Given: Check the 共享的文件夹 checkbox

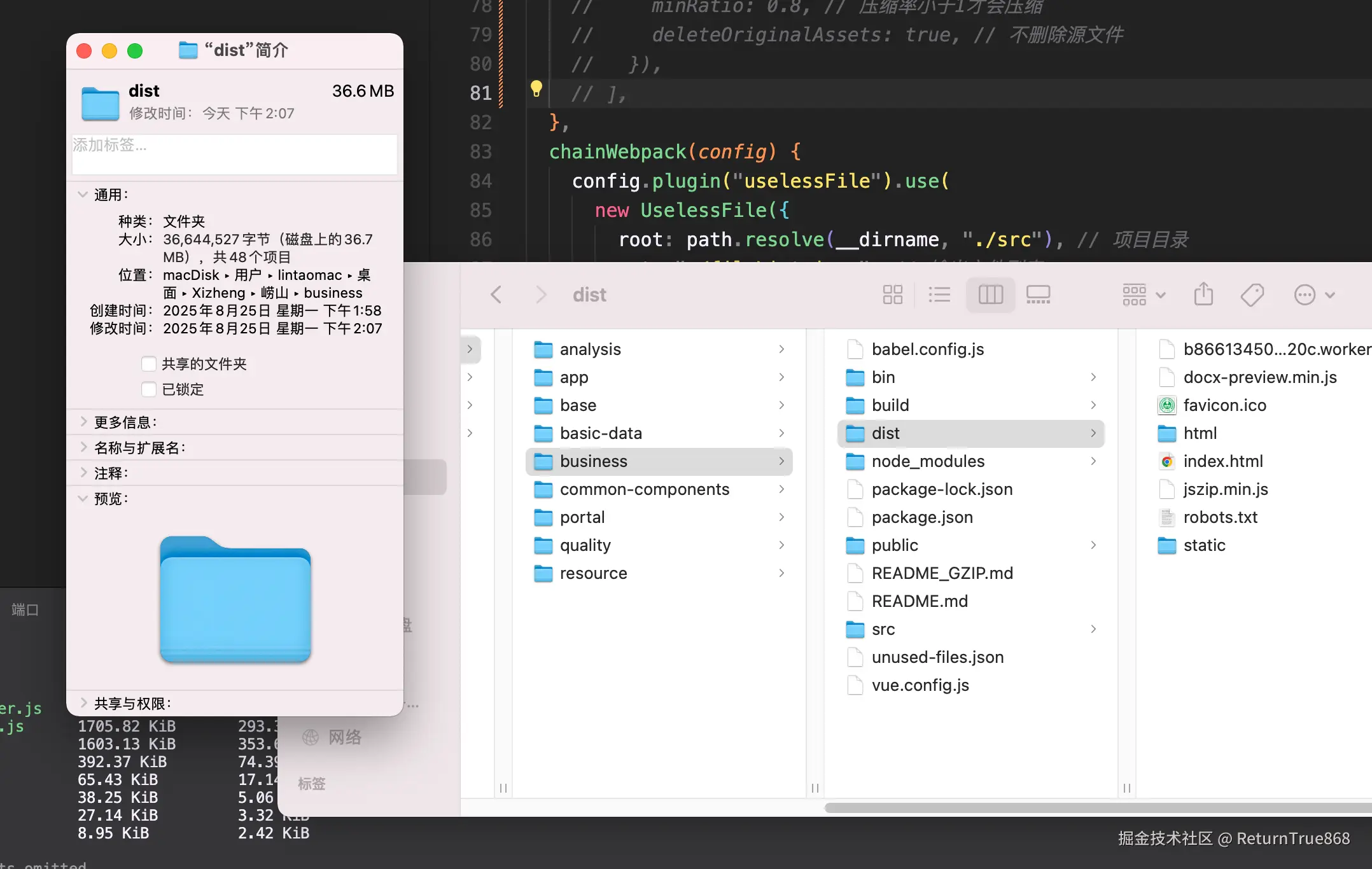Looking at the screenshot, I should 149,364.
